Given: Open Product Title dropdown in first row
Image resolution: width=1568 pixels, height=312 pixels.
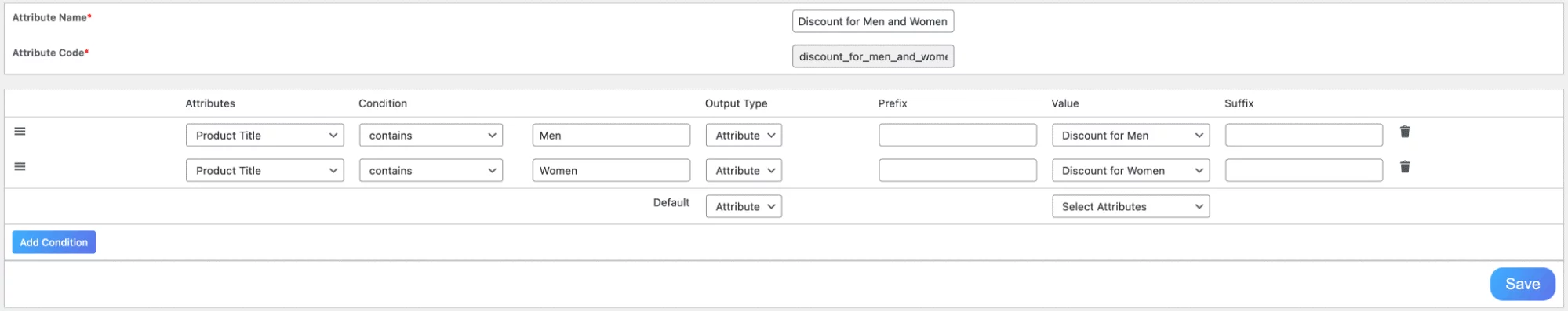Looking at the screenshot, I should pyautogui.click(x=265, y=136).
